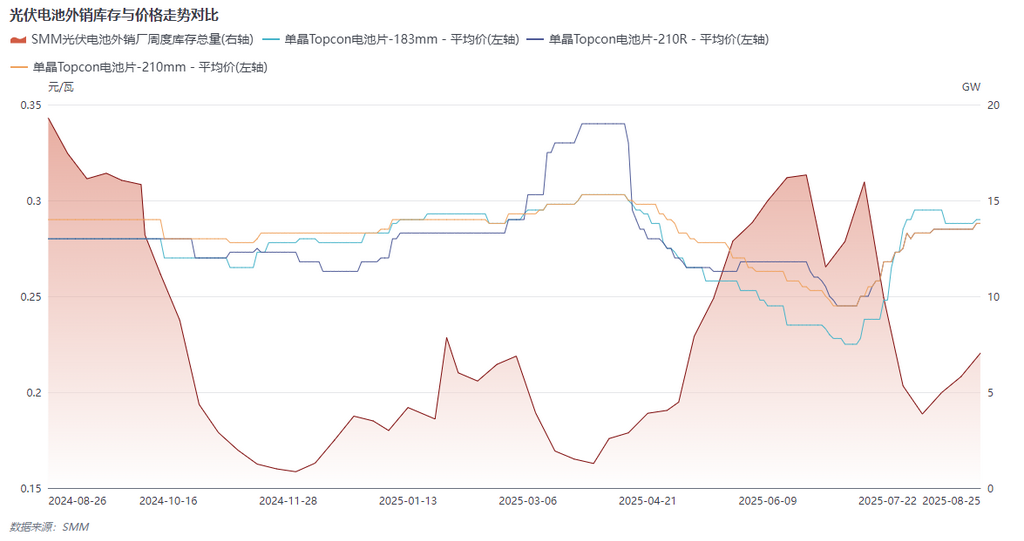The width and height of the screenshot is (1024, 541).
Task: Click the red SMM inventory legend icon
Action: click(x=18, y=40)
